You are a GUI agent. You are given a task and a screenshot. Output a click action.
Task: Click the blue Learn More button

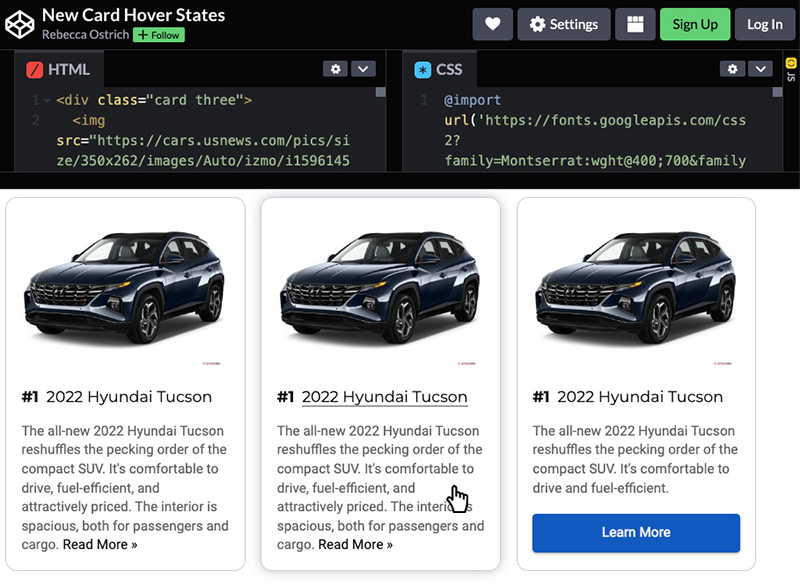636,533
